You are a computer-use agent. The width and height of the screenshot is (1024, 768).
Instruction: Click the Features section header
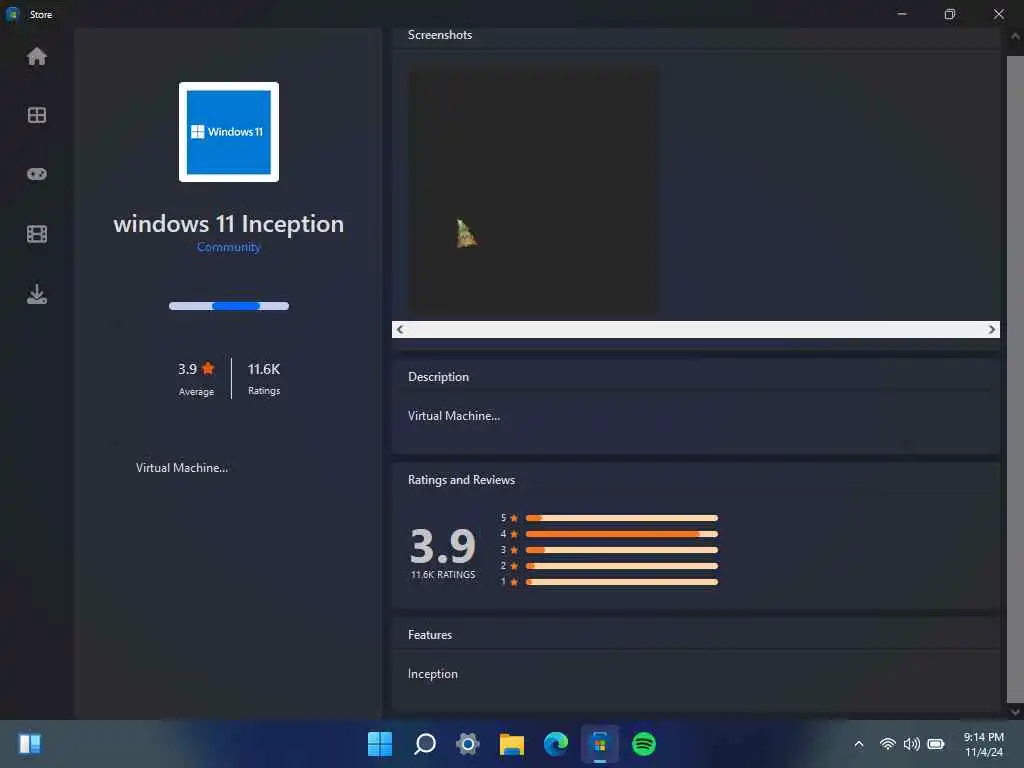tap(430, 635)
